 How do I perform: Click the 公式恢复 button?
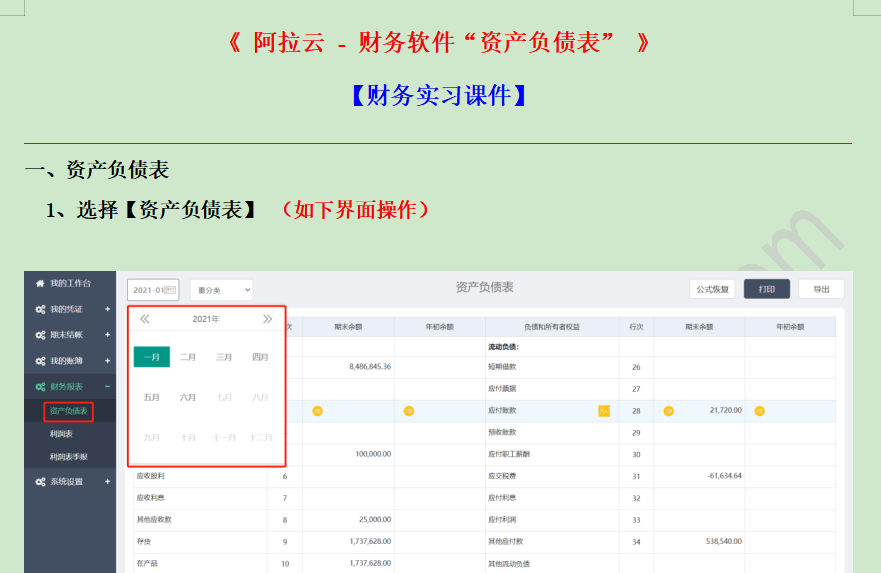pyautogui.click(x=712, y=289)
